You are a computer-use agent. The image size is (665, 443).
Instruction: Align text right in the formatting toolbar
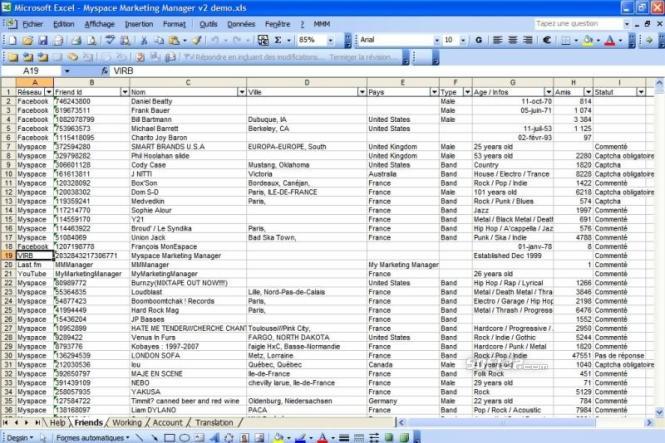[528, 40]
